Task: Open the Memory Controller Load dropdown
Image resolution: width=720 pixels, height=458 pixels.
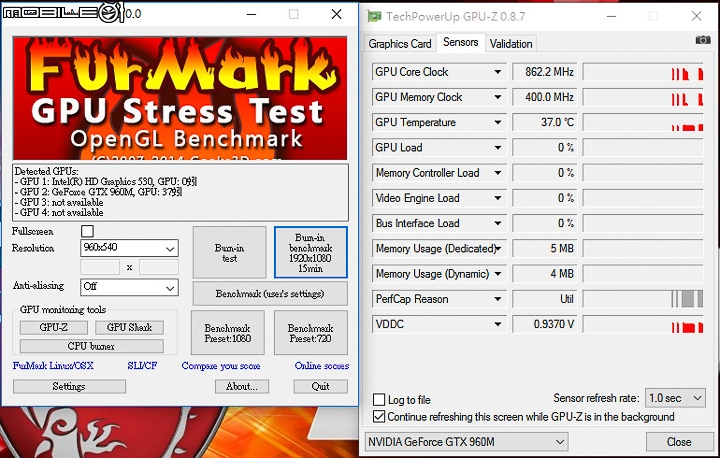Action: (497, 173)
